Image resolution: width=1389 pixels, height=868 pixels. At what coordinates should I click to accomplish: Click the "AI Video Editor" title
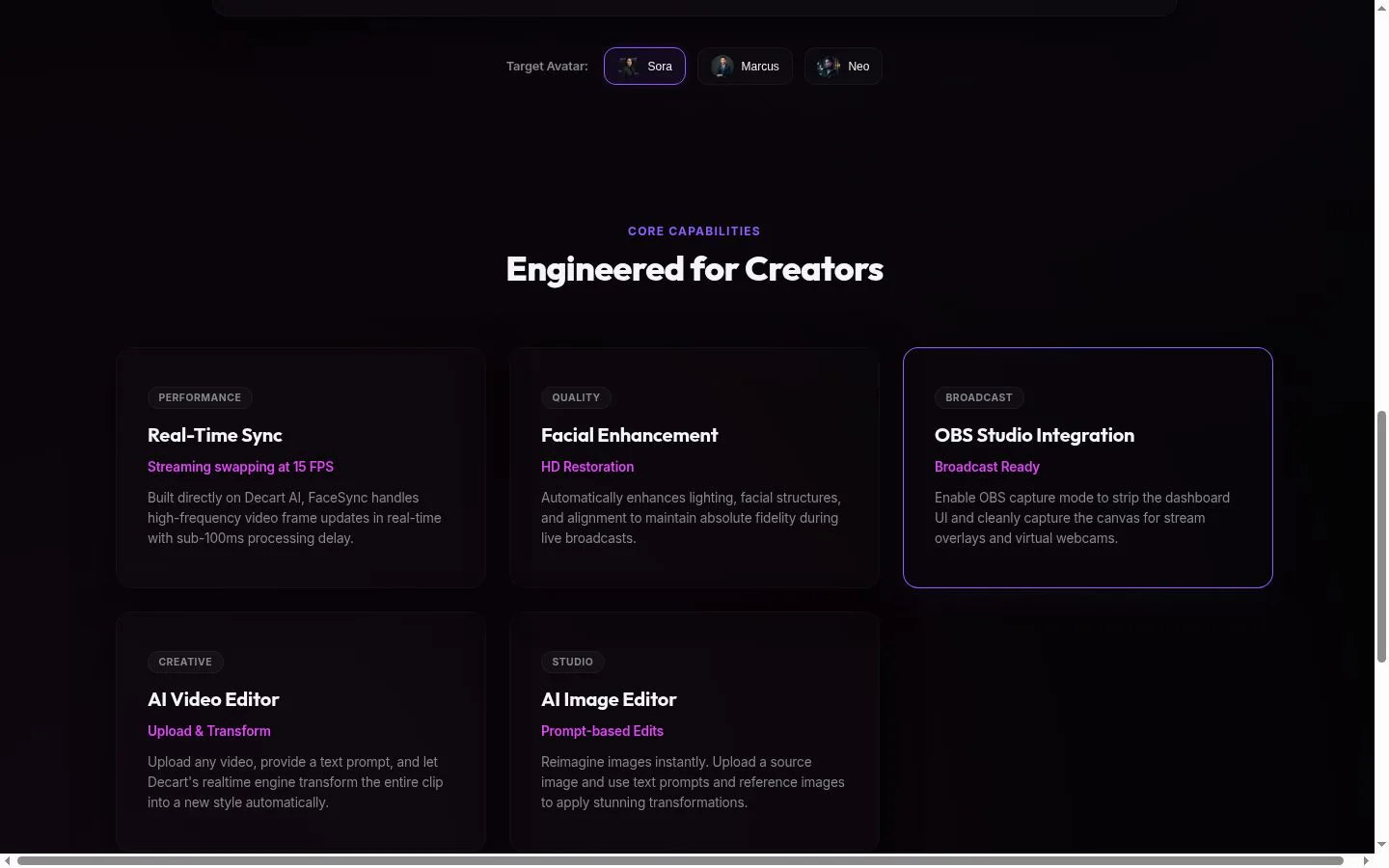(213, 699)
